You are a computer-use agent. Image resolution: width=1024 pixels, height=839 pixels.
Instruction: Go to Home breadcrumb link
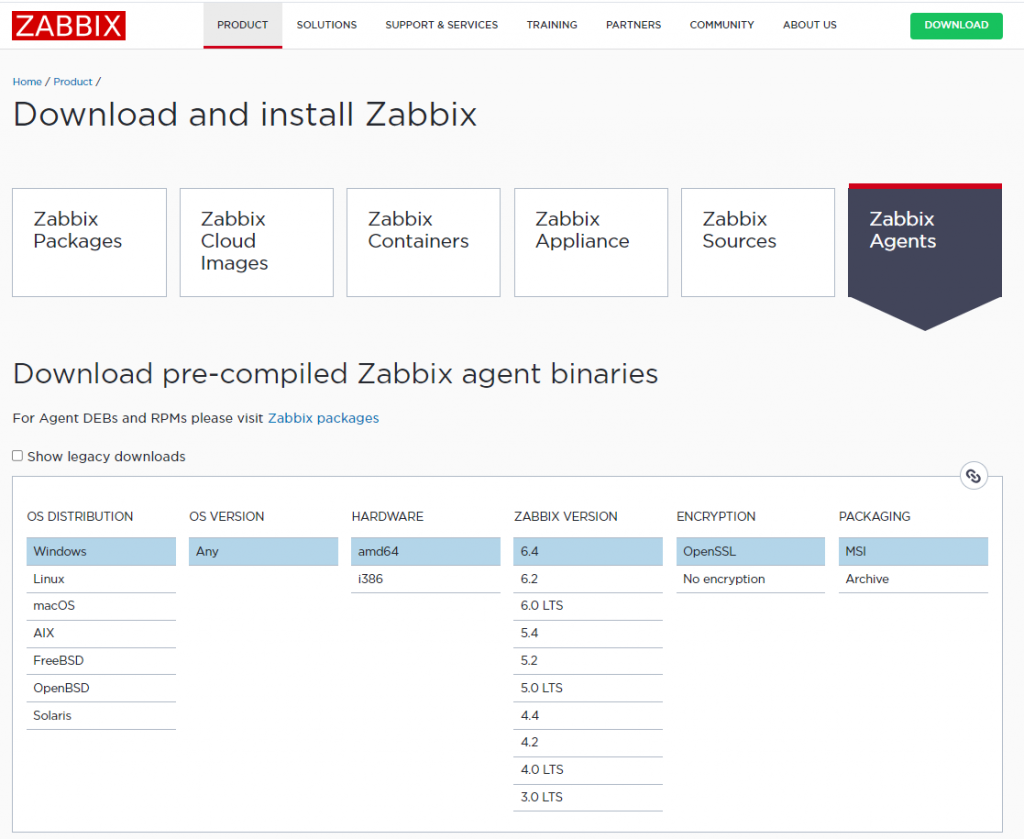click(27, 82)
